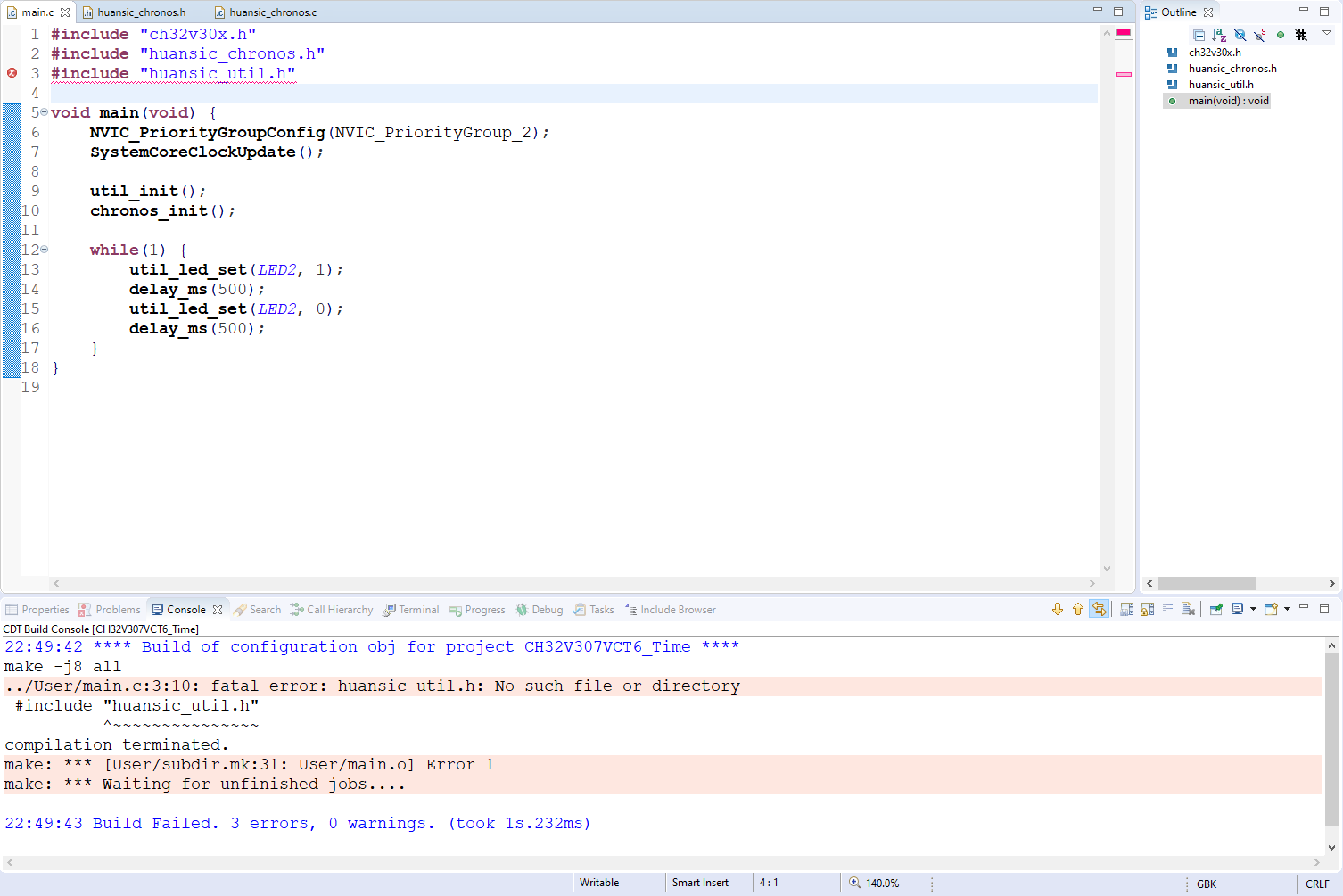Click cursor position 4 : 1 in status bar
1343x896 pixels.
click(769, 883)
